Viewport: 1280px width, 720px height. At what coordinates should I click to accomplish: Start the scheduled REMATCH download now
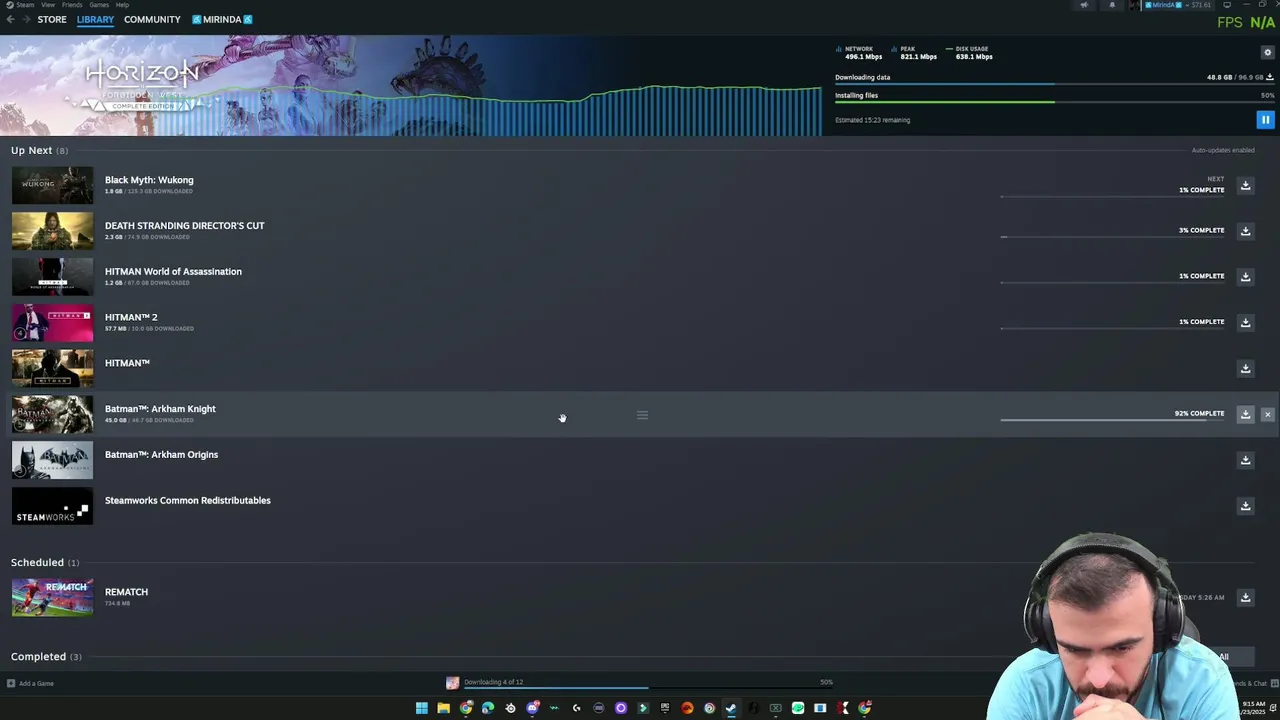point(1245,597)
